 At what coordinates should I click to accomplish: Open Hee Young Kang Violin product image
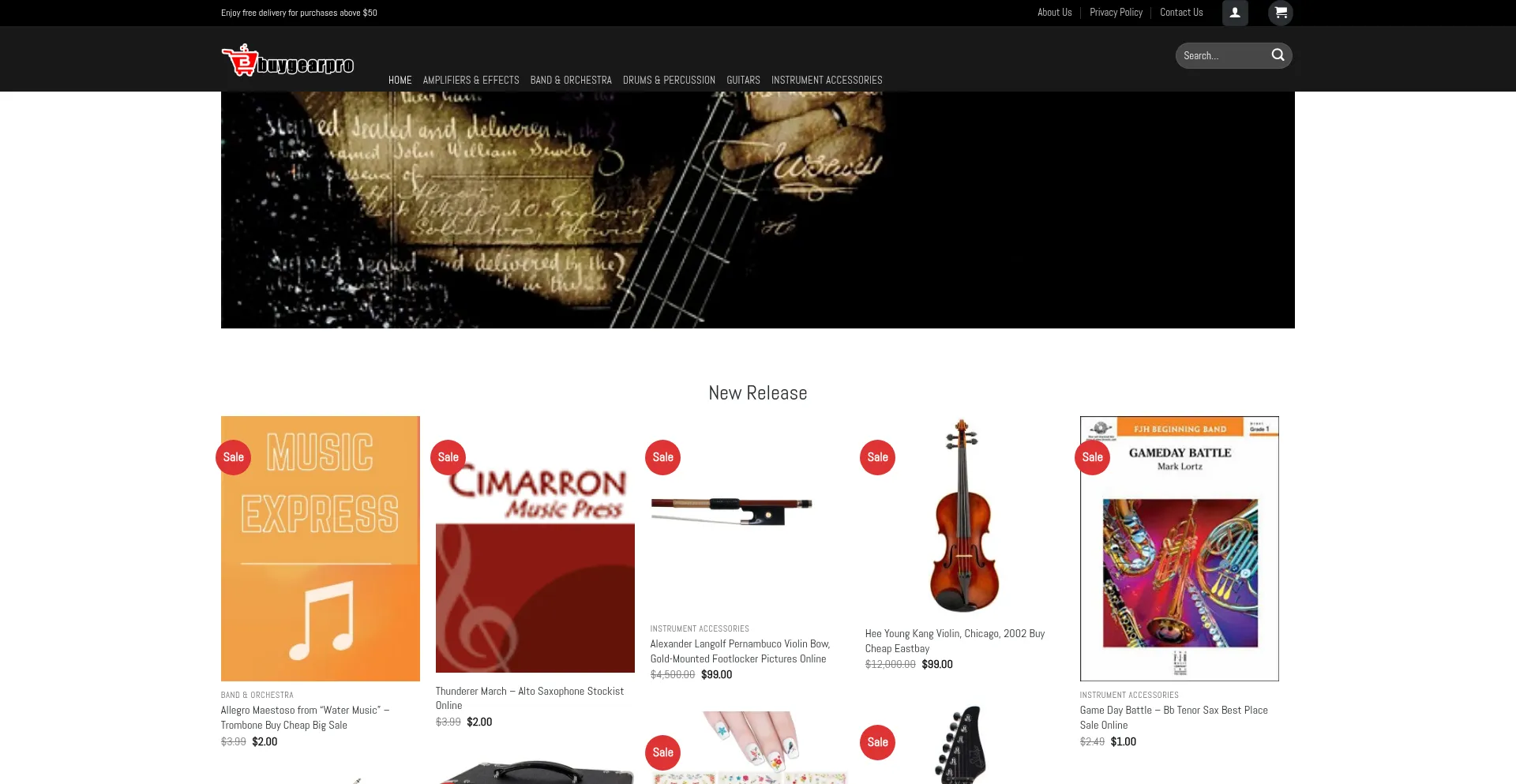point(964,516)
